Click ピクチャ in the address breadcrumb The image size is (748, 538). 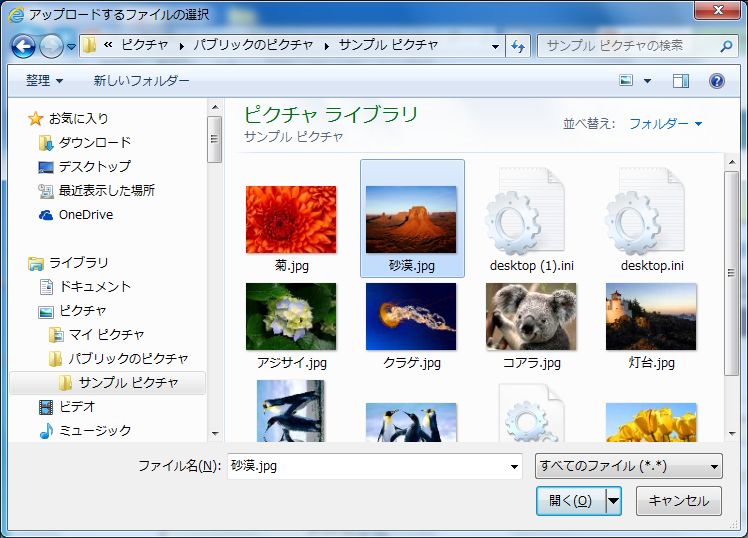(x=145, y=45)
